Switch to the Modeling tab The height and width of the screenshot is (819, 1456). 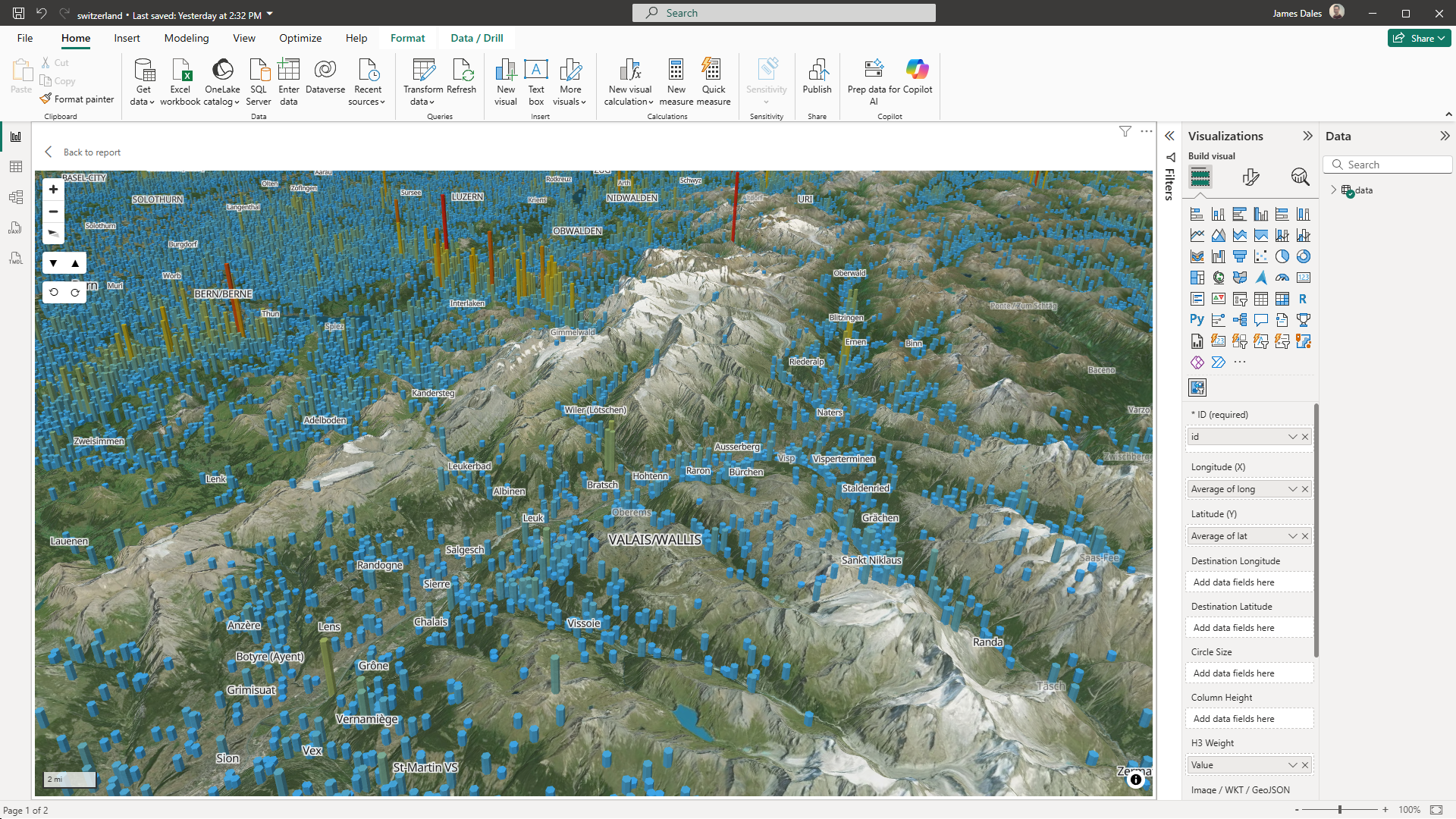coord(187,38)
